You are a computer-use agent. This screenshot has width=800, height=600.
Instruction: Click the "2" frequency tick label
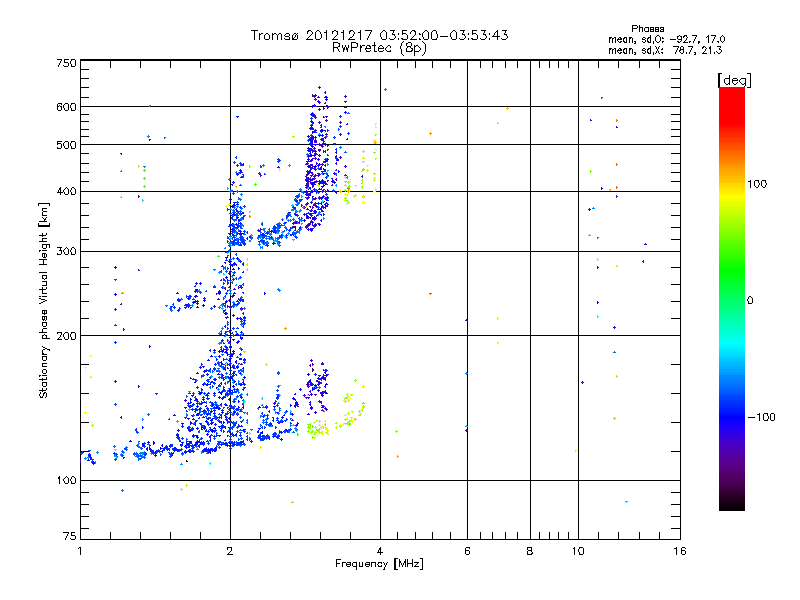230,551
